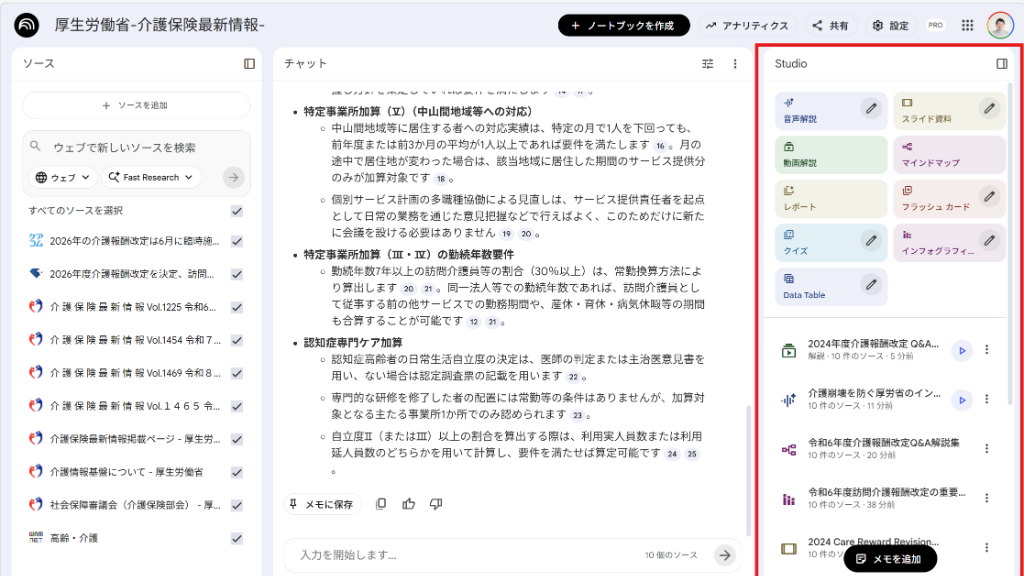Screen dimensions: 1024x576
Task: Edit 音声解説 options with pencil icon
Action: click(871, 108)
